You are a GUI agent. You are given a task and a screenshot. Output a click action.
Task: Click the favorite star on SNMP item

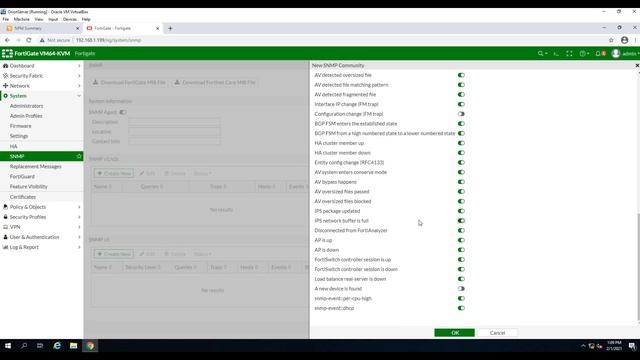pos(79,156)
